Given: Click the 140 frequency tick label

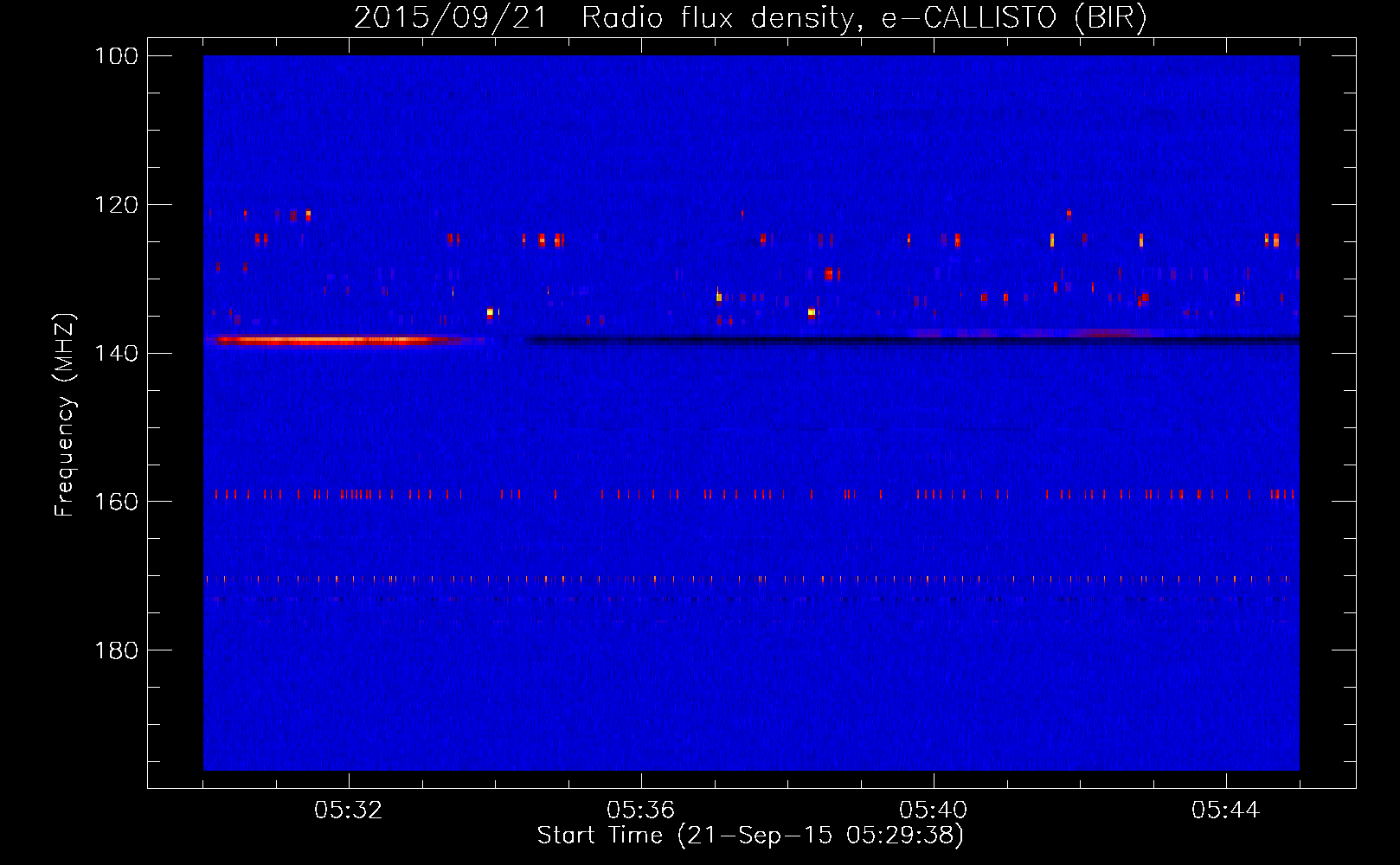Looking at the screenshot, I should pyautogui.click(x=118, y=353).
